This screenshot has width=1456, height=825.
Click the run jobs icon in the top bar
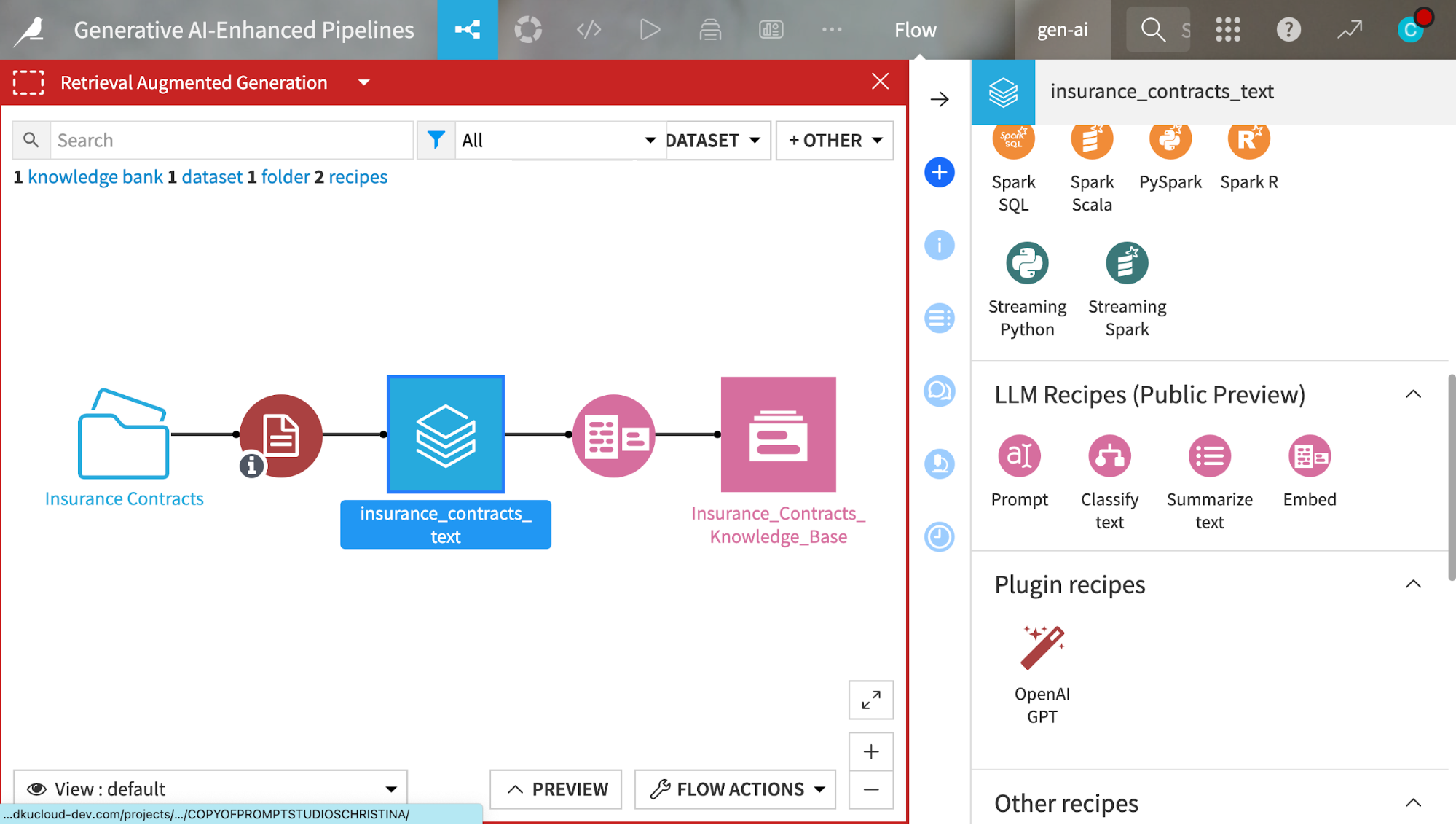click(x=649, y=30)
